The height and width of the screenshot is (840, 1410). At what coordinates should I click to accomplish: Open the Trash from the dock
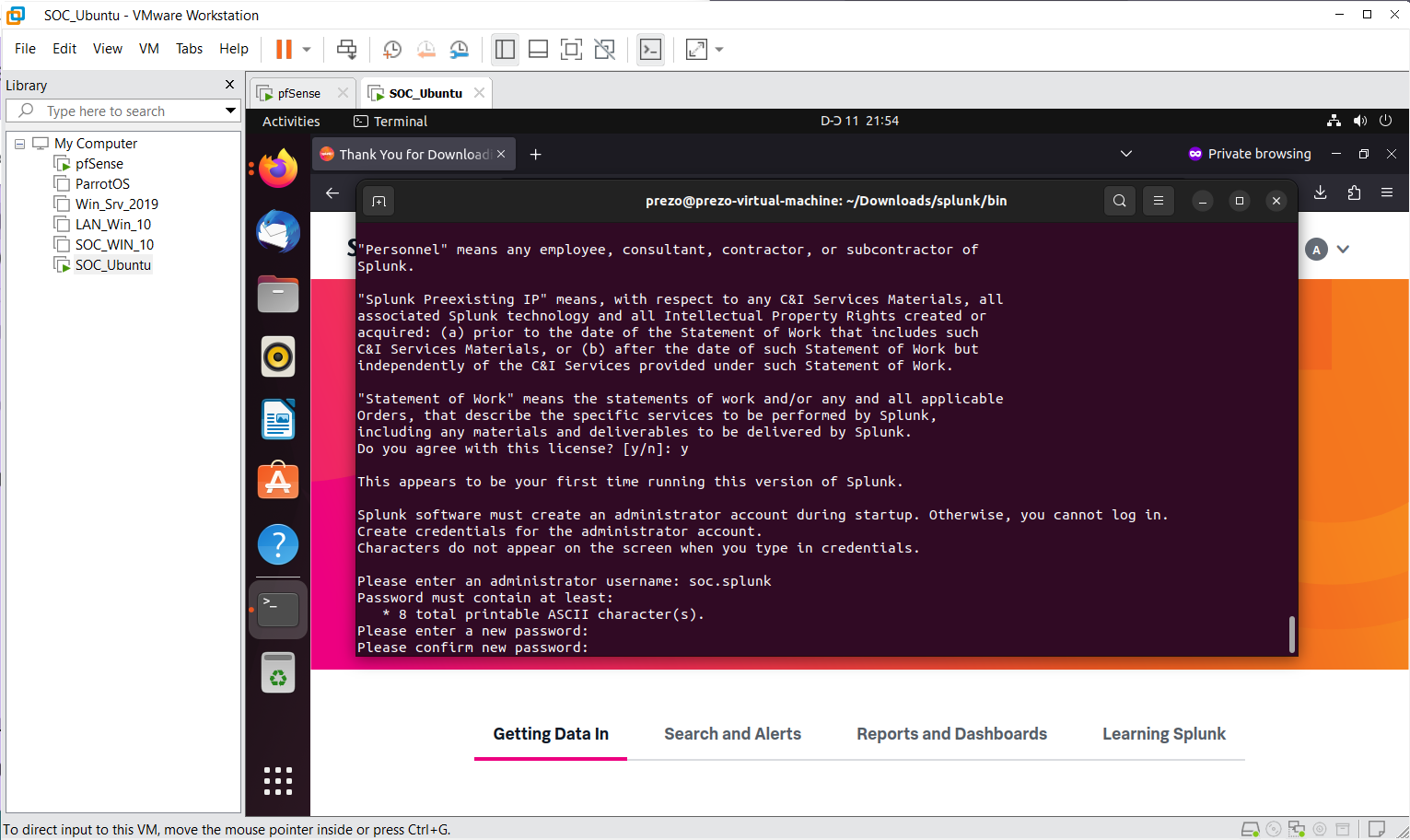[278, 673]
